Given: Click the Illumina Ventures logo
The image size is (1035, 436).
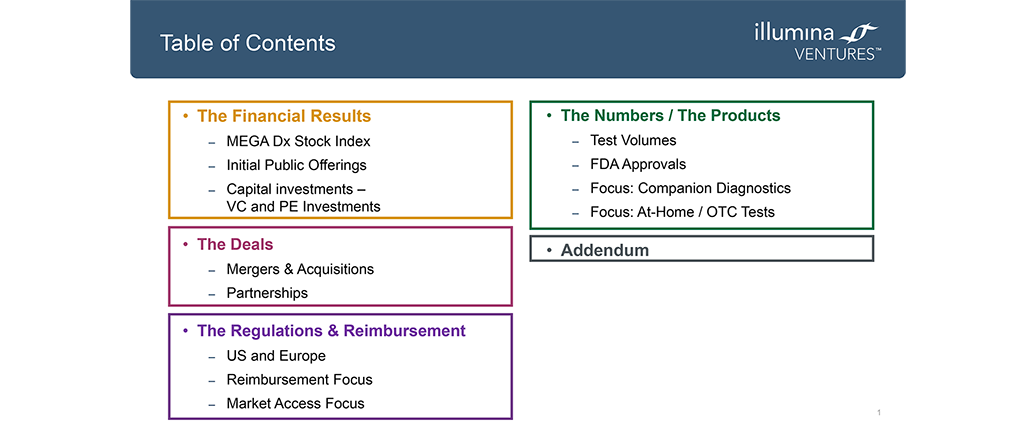Looking at the screenshot, I should point(817,42).
